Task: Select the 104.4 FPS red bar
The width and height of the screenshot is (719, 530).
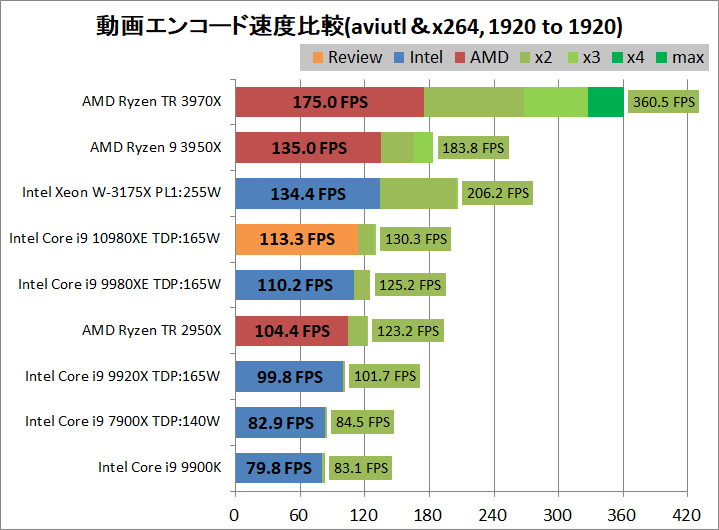Action: [x=292, y=331]
